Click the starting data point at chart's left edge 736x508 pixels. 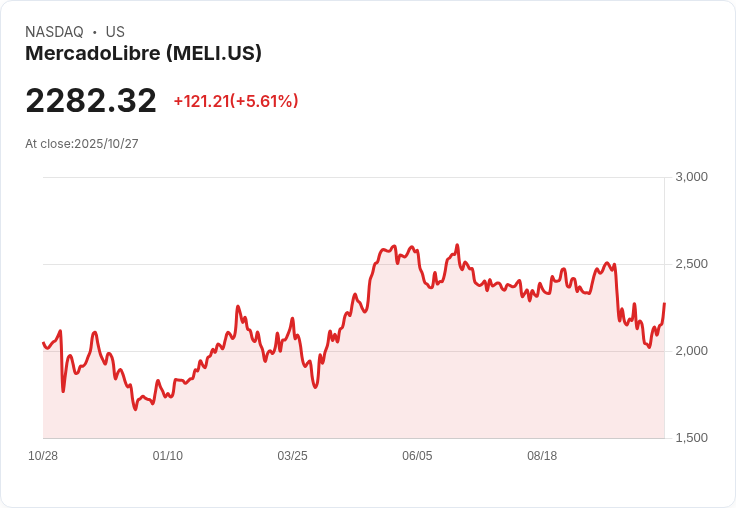(x=44, y=343)
